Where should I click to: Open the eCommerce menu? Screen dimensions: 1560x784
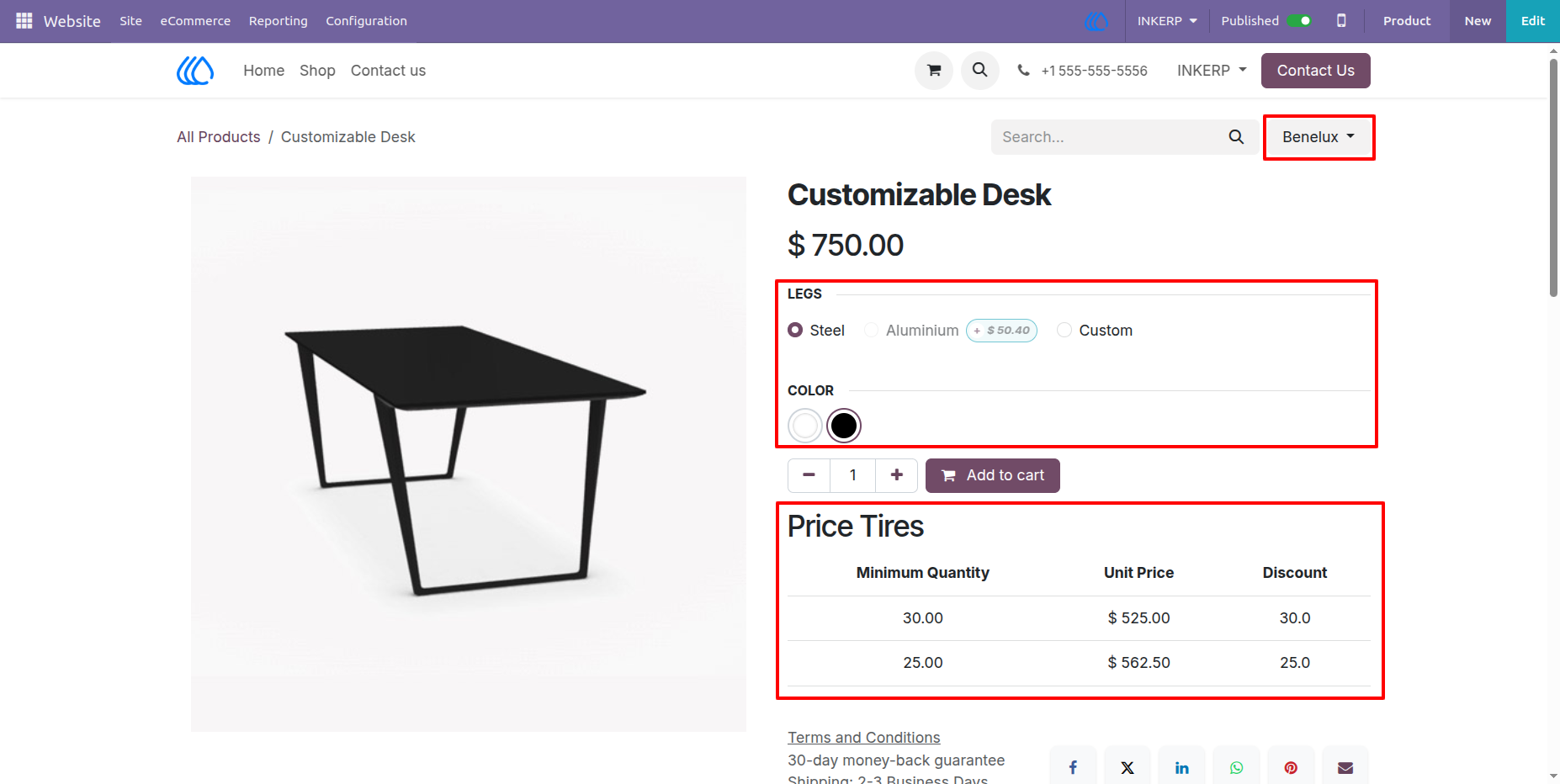[x=195, y=20]
